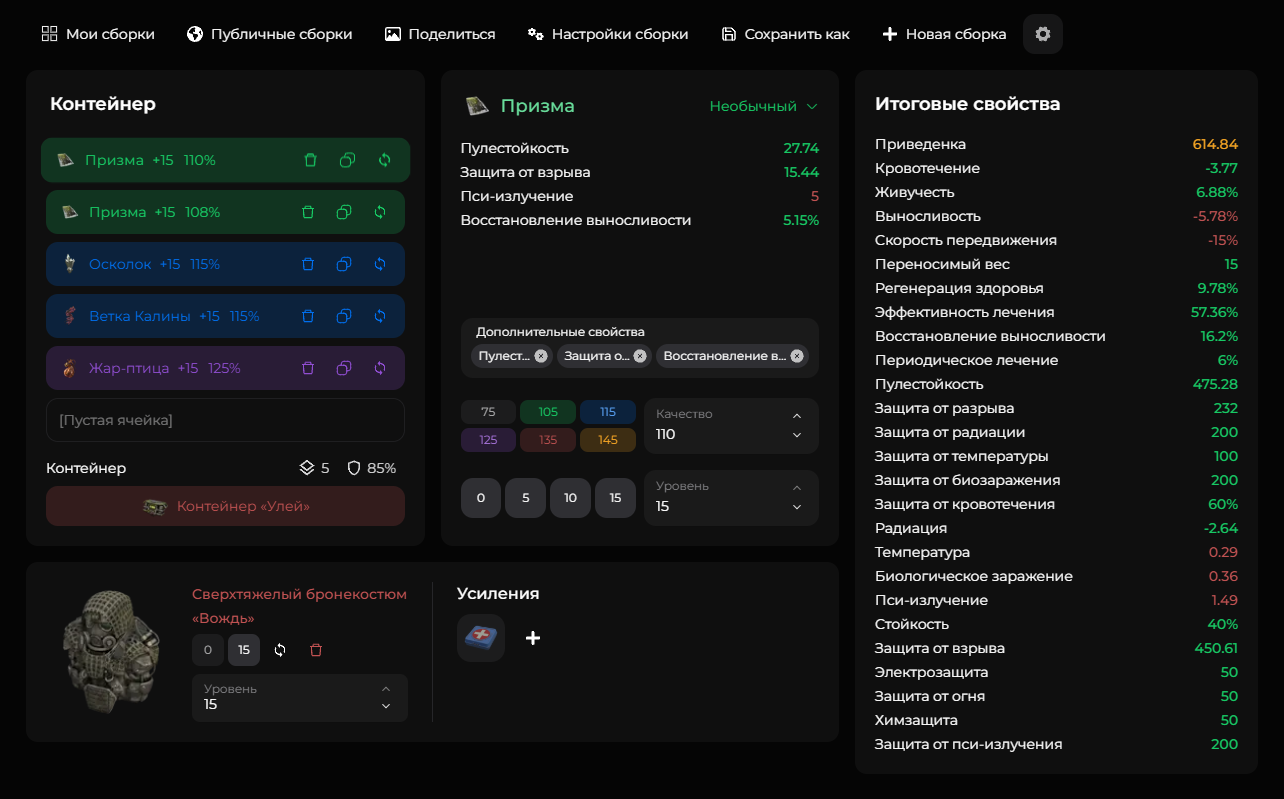Choose the purple 125 quality swatch
The image size is (1284, 799).
click(488, 440)
